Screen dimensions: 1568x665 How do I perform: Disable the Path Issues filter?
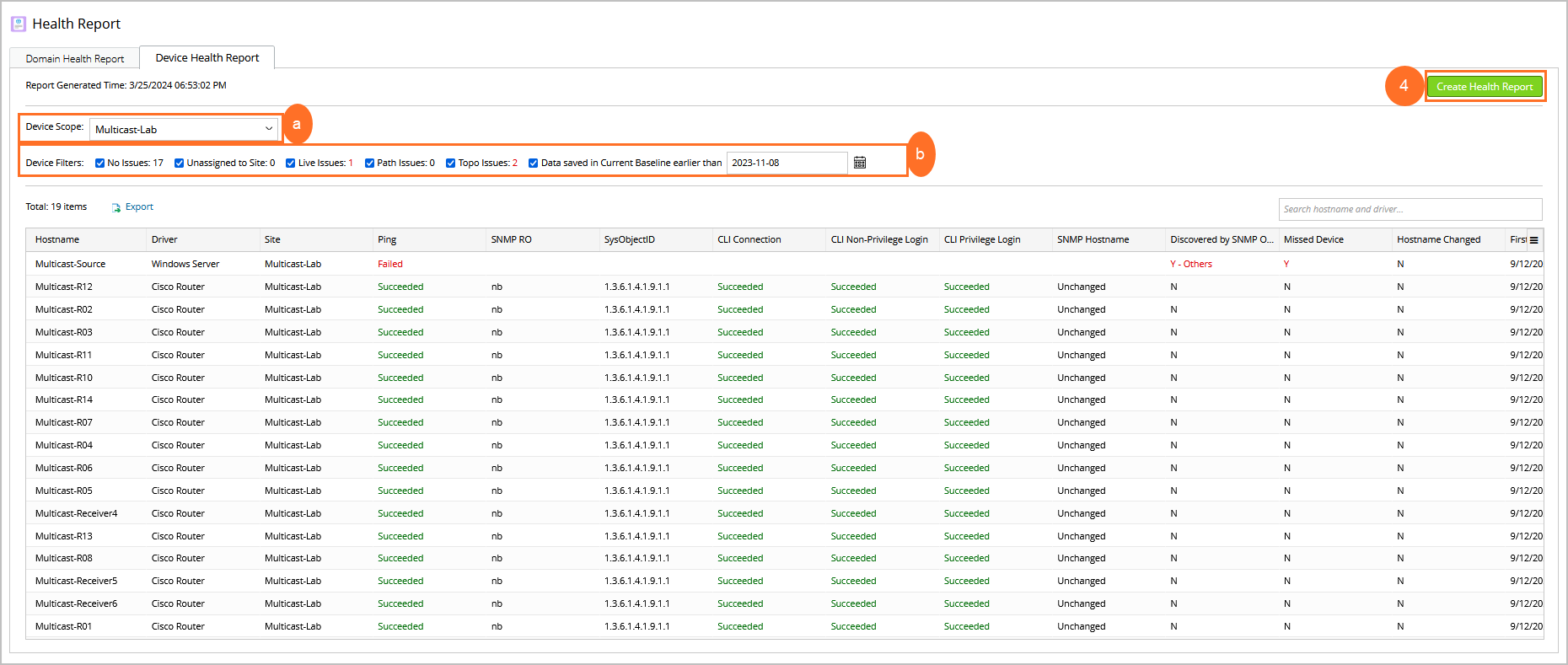369,164
